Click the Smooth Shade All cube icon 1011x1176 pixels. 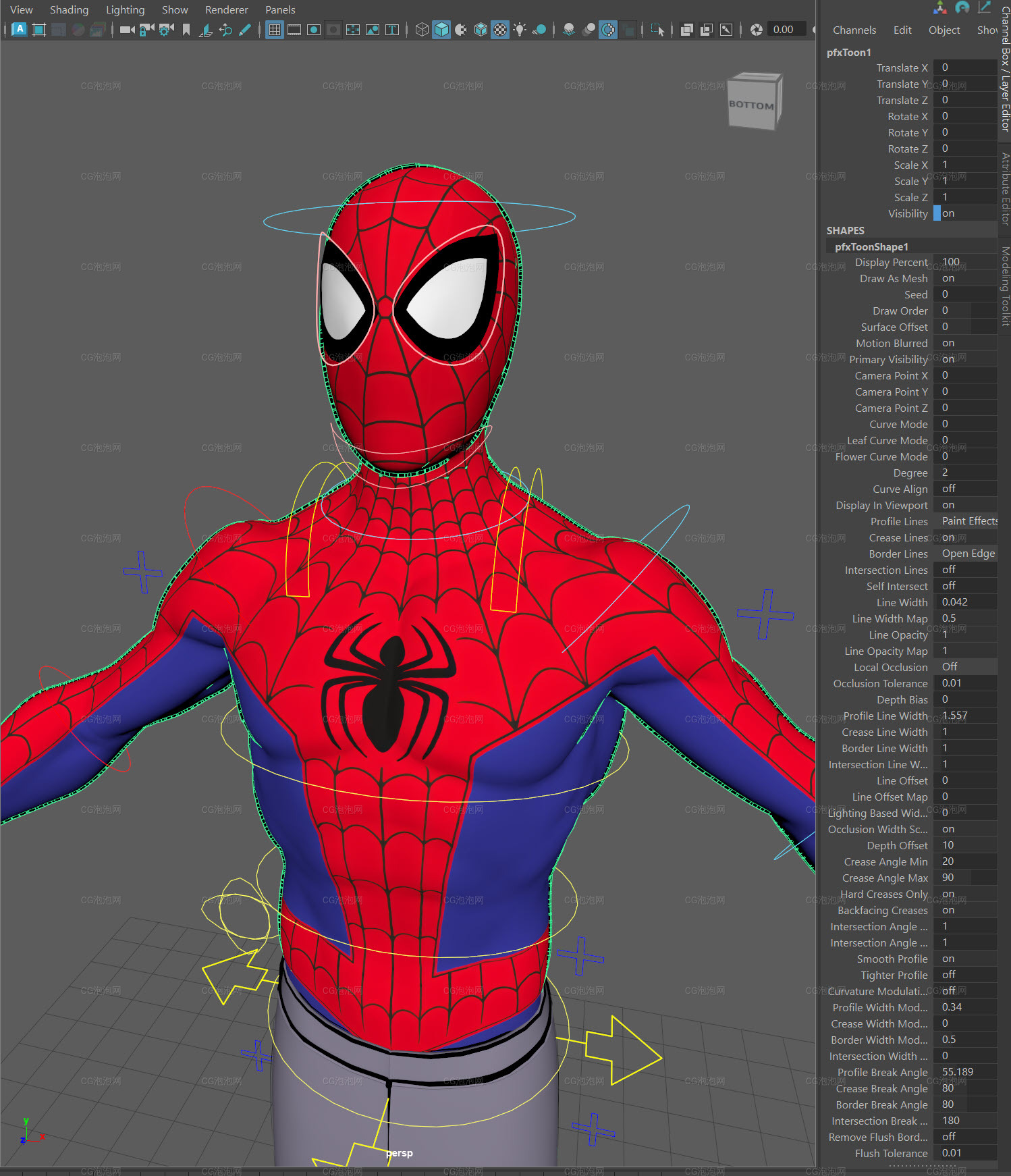(x=441, y=30)
